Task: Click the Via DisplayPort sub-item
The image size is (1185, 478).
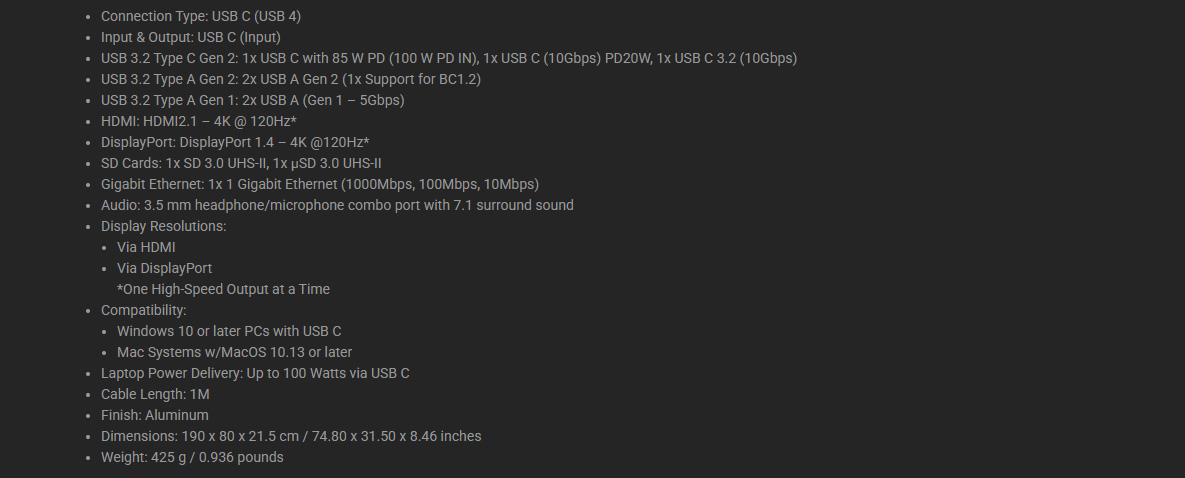Action: click(165, 268)
